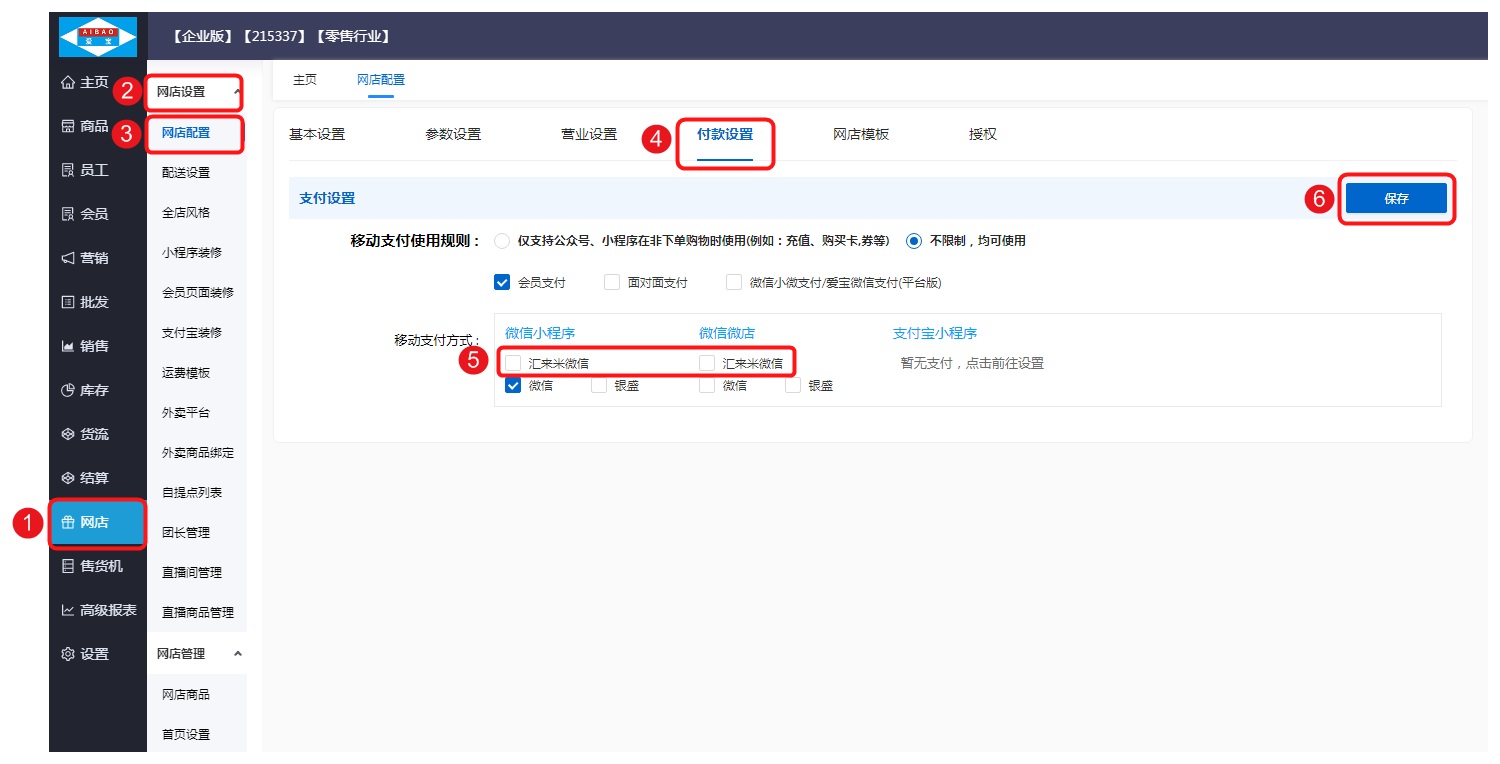
Task: Click the 微信微店 heading link
Action: pyautogui.click(x=727, y=333)
